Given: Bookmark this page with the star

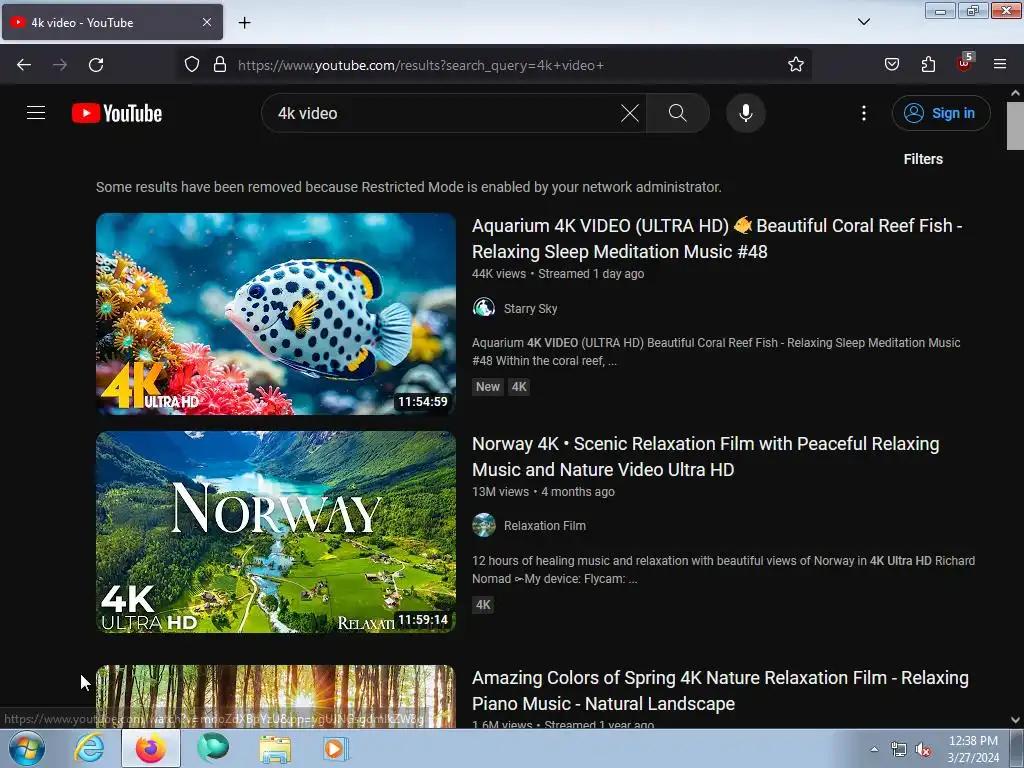Looking at the screenshot, I should click(x=795, y=64).
